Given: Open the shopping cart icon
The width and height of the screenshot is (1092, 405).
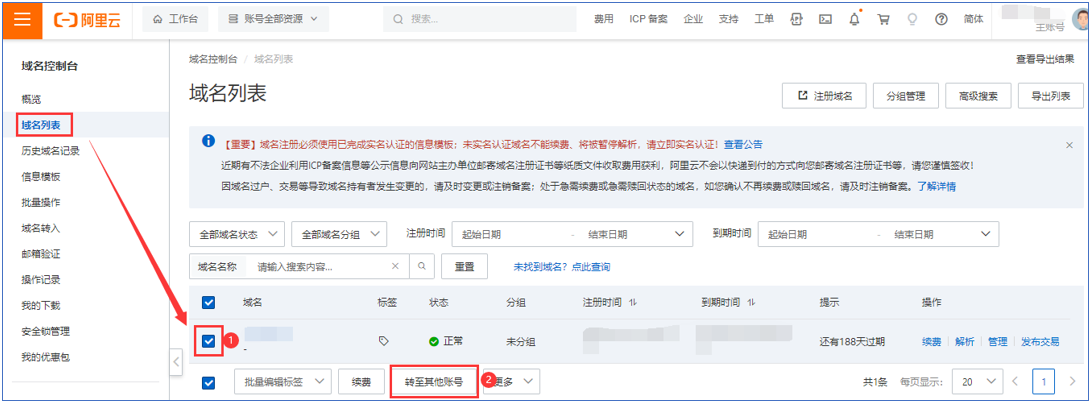Looking at the screenshot, I should point(883,19).
